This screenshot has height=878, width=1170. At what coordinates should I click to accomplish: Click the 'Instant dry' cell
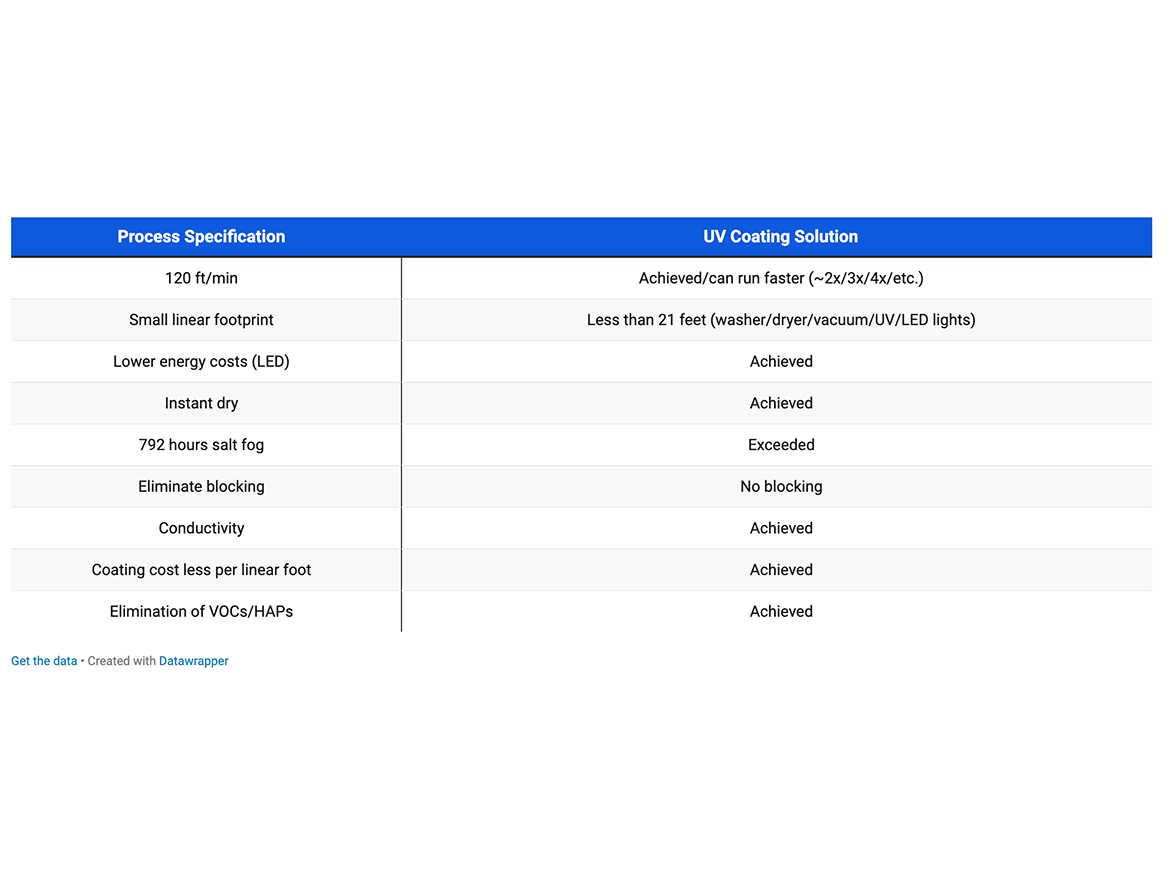point(201,404)
